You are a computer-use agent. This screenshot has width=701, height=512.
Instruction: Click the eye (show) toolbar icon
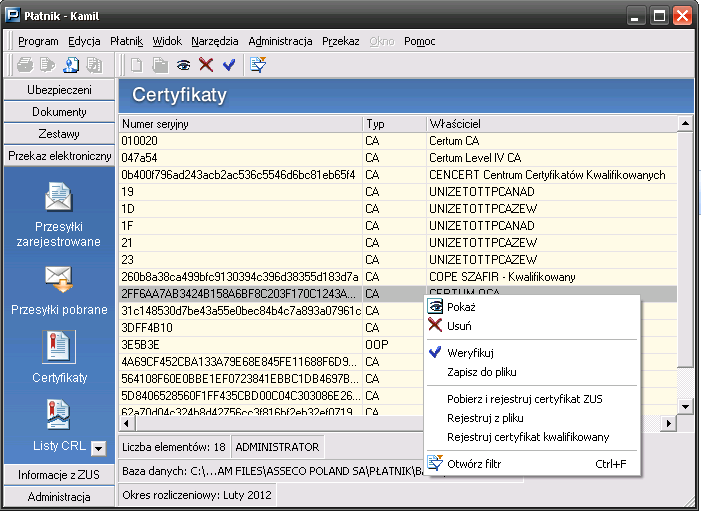pos(183,65)
